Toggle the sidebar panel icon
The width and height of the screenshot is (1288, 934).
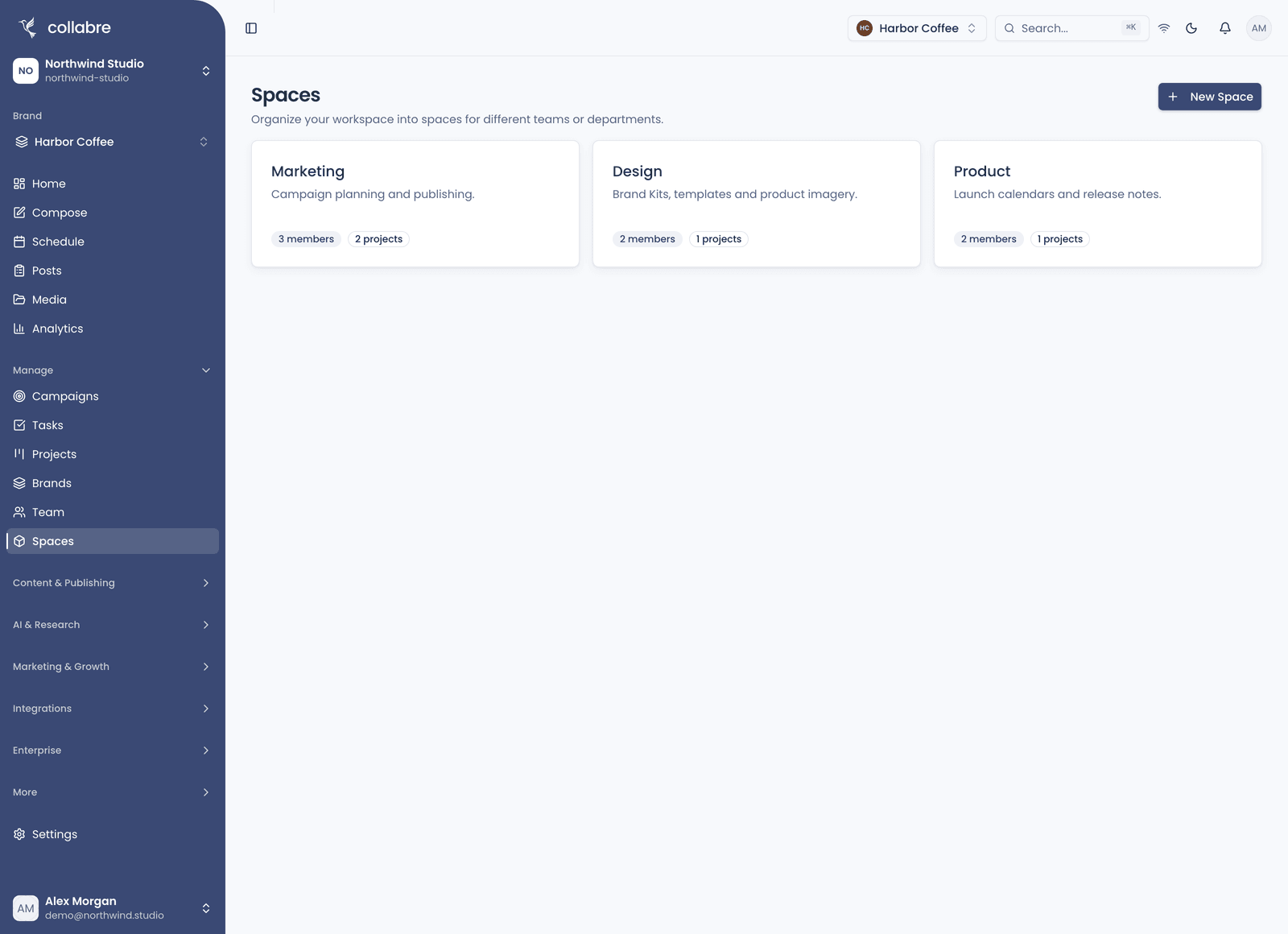(251, 28)
